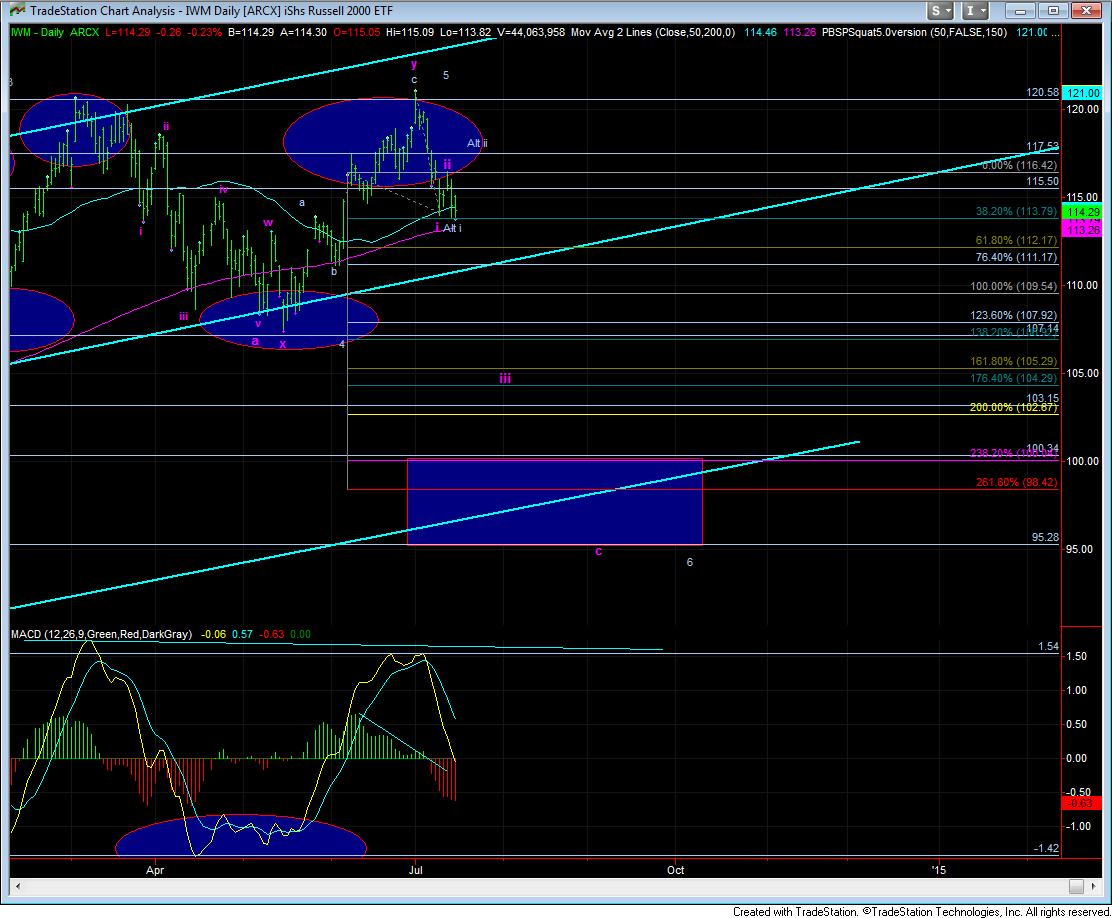Open the S symbol-link dropdown button
Image resolution: width=1112 pixels, height=918 pixels.
[941, 11]
